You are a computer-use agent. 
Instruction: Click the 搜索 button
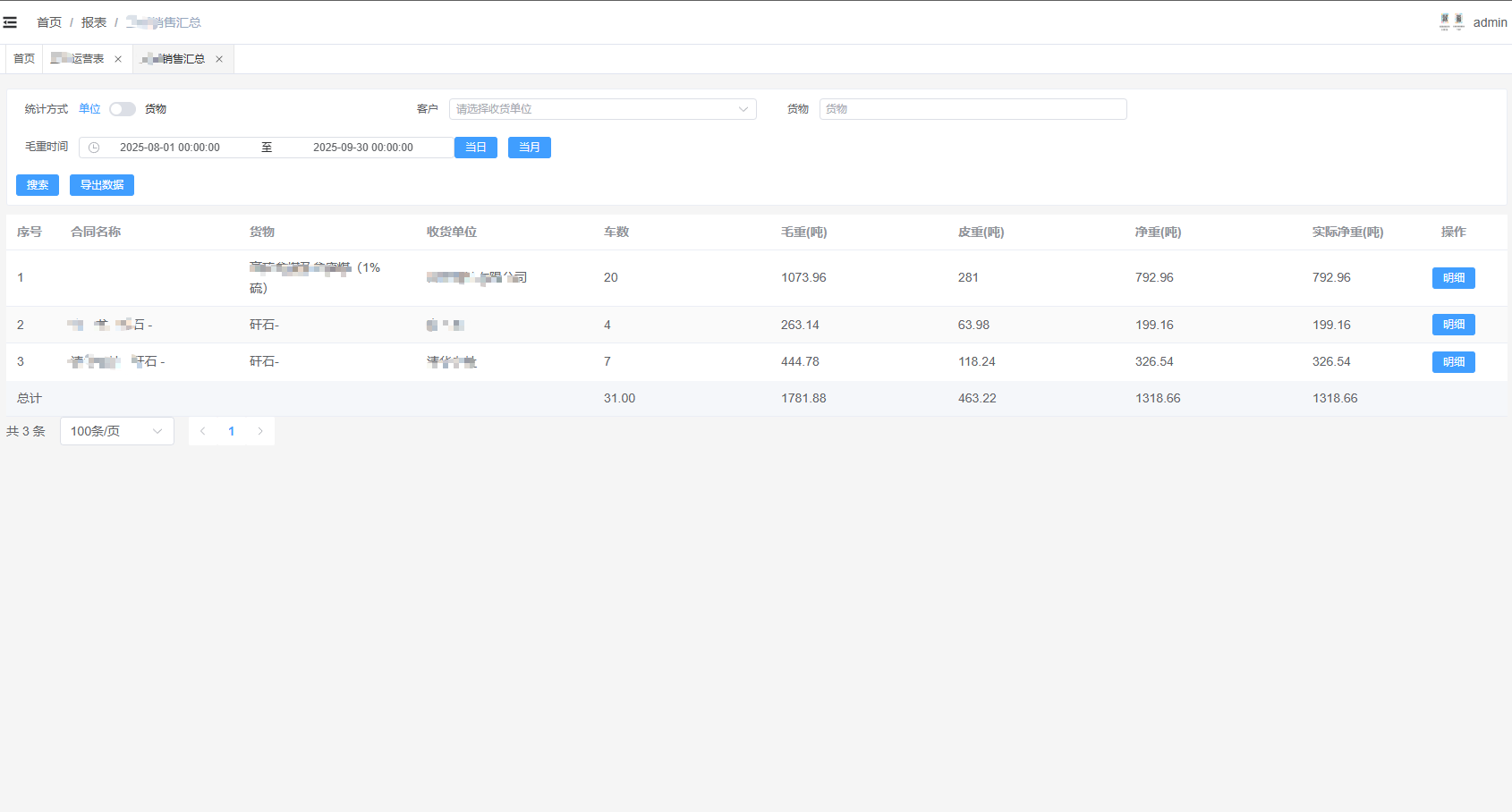(38, 185)
